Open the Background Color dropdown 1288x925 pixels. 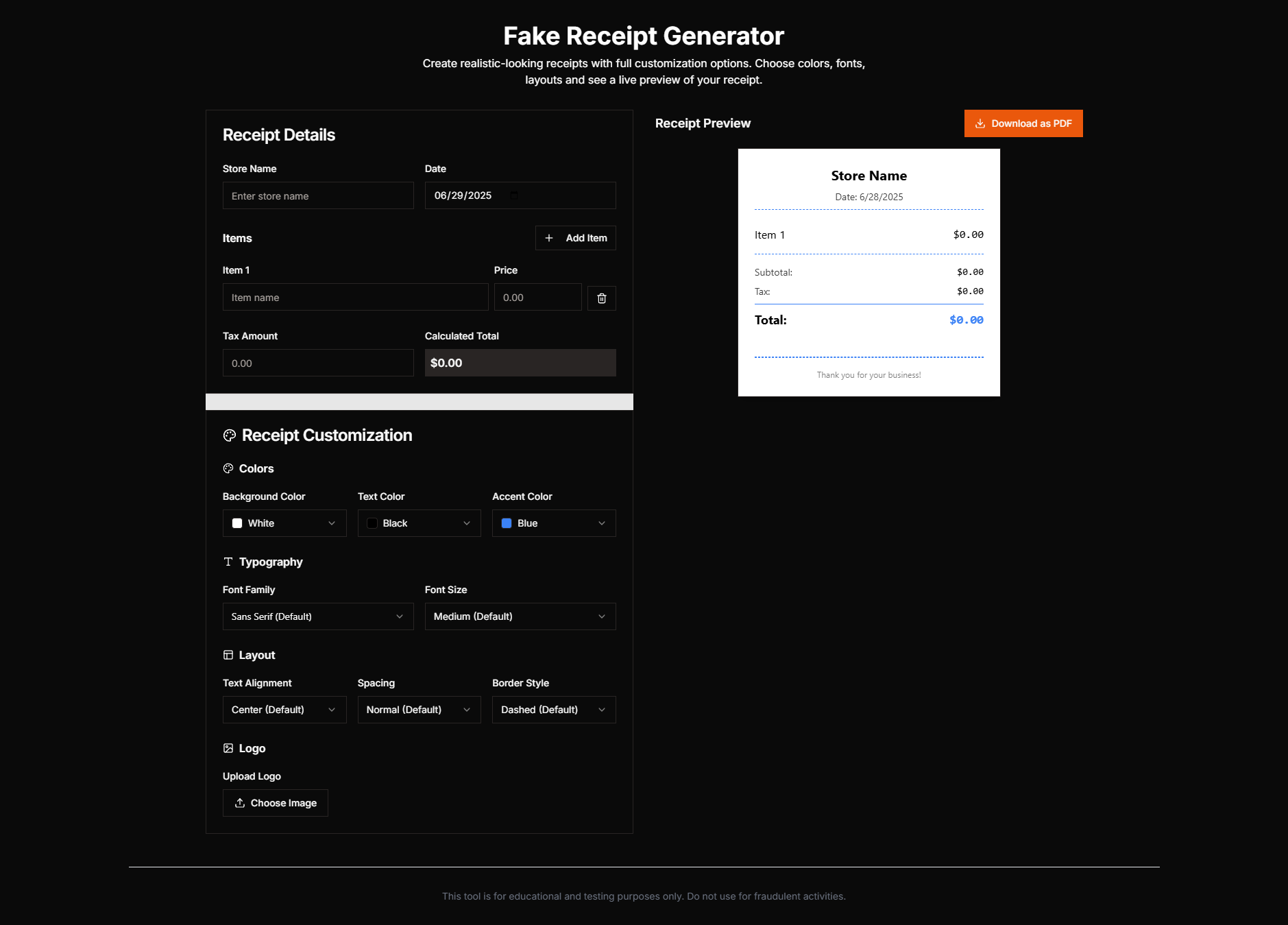[x=284, y=523]
